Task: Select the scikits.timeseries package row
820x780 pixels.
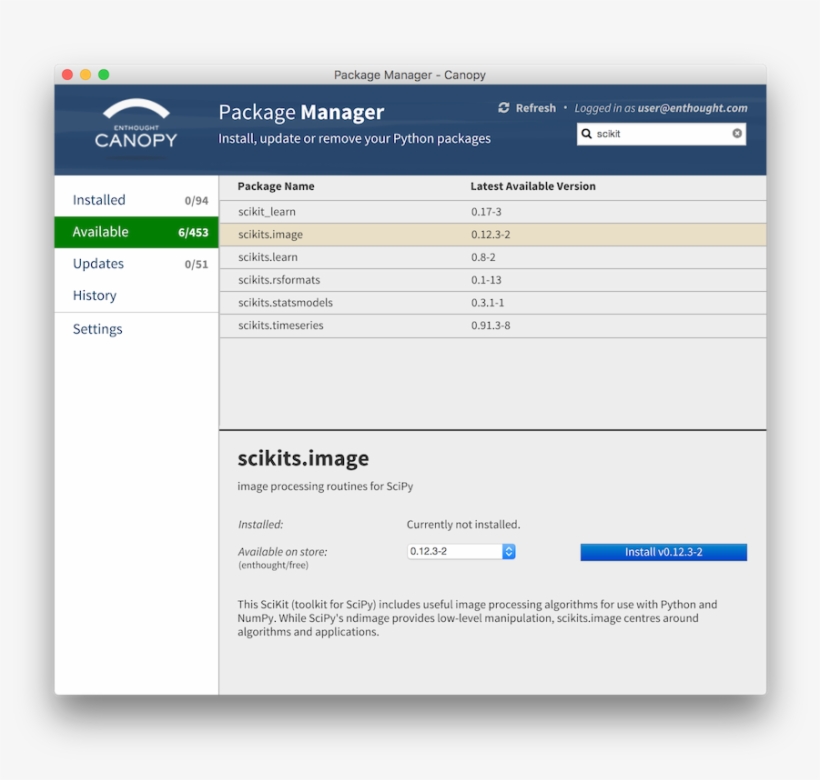Action: tap(493, 325)
